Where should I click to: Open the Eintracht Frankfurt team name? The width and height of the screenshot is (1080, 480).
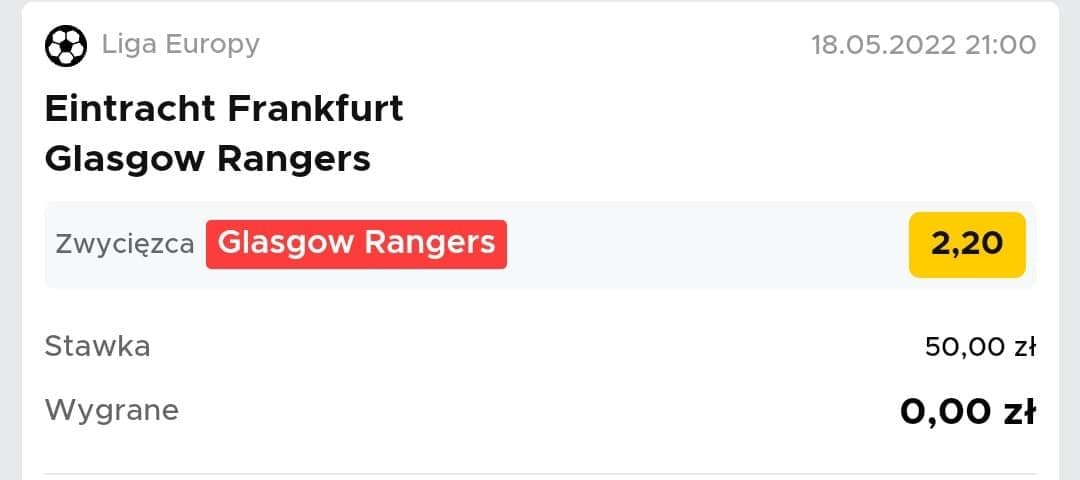click(224, 109)
